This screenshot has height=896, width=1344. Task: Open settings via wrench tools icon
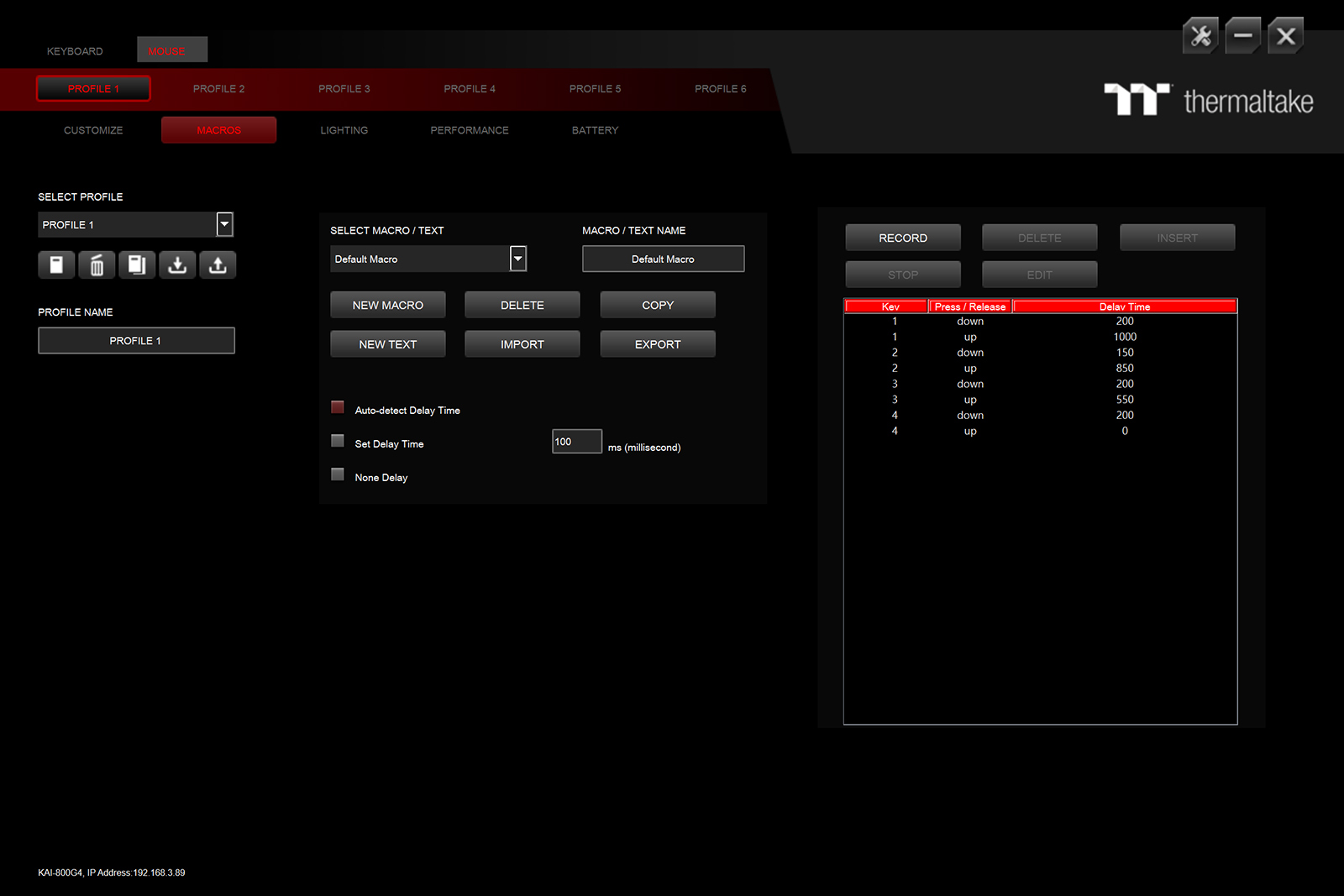pos(1200,36)
